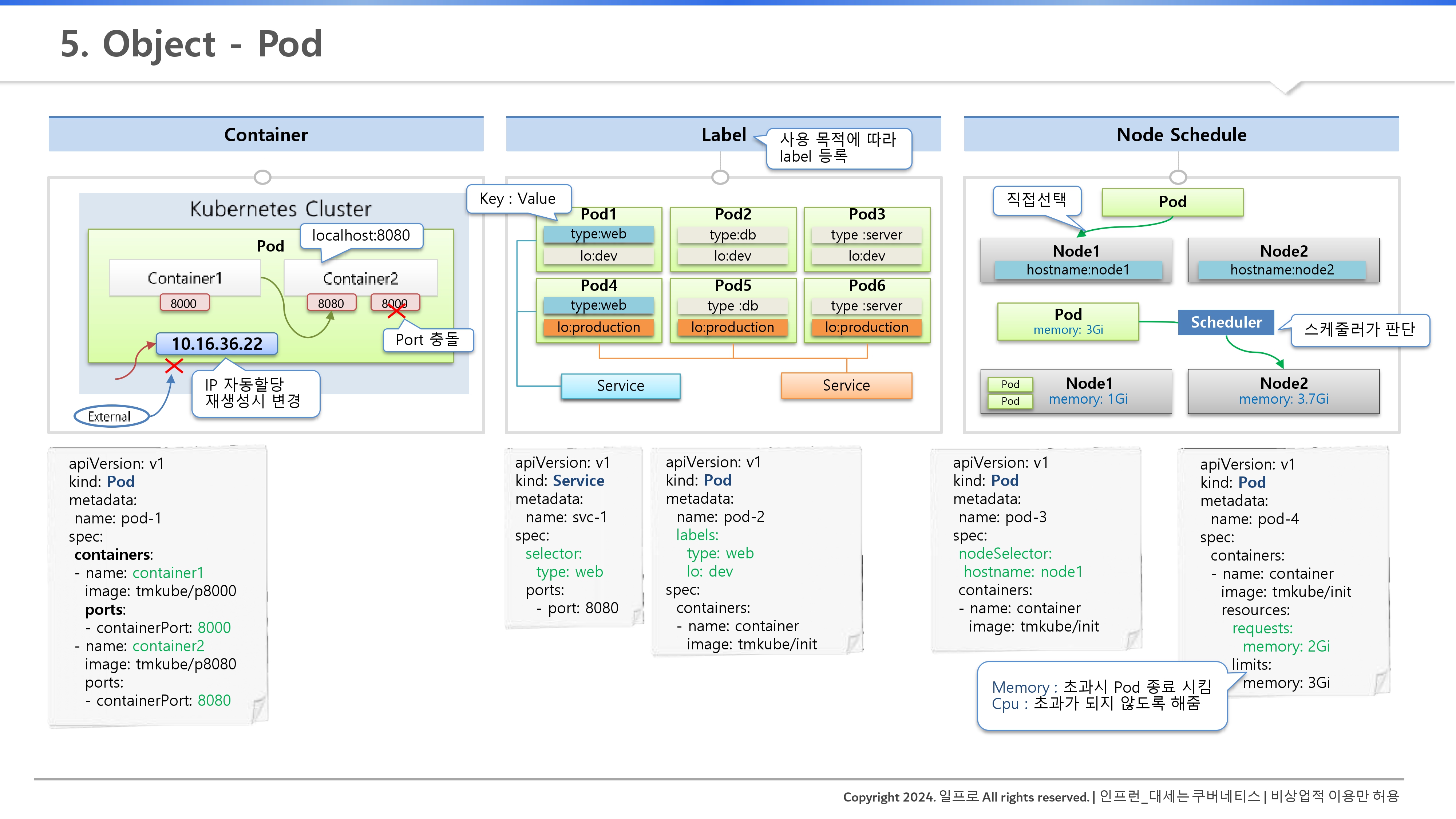Click the circle connector under the Label header
1456x819 pixels.
[x=720, y=177]
